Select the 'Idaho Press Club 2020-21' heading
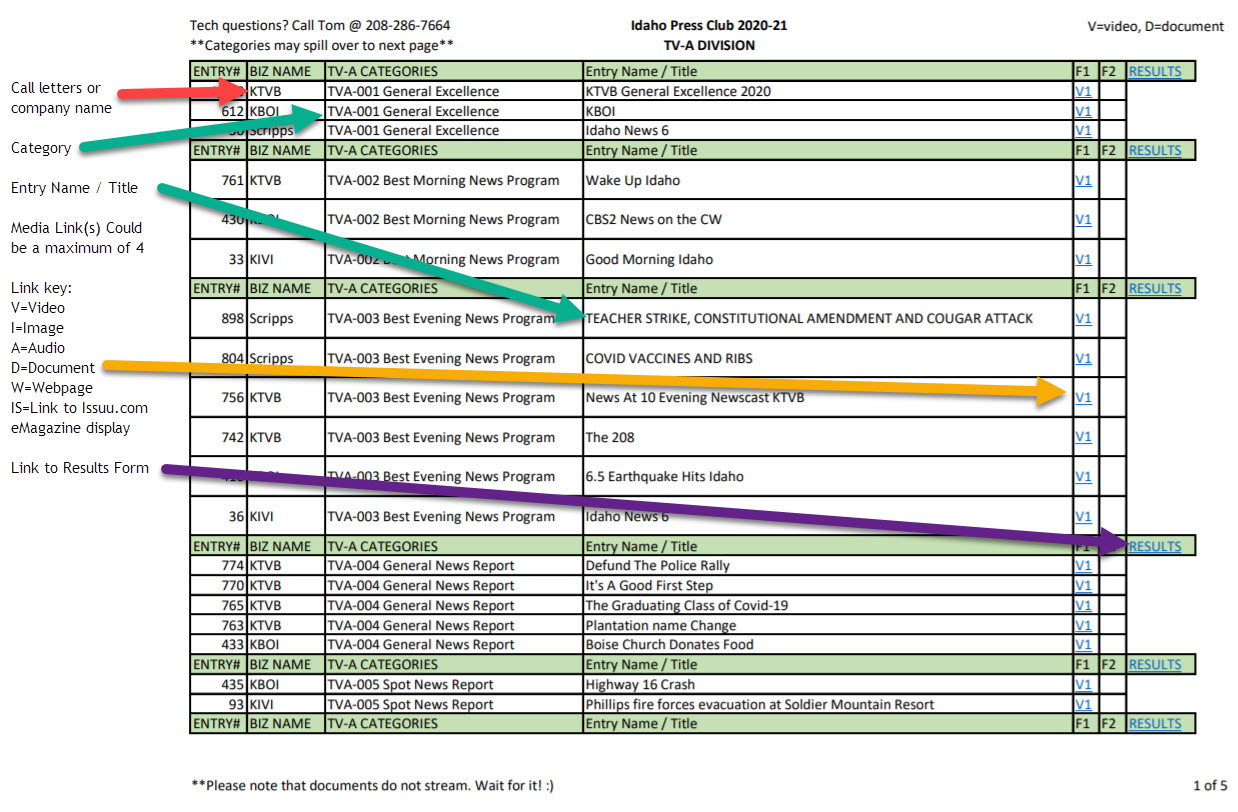Screen dimensions: 1238x812 pyautogui.click(x=709, y=25)
